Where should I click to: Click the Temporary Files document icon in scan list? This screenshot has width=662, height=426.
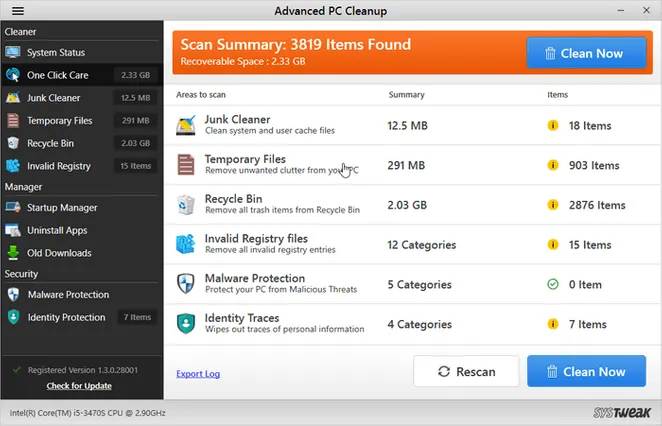tap(186, 165)
